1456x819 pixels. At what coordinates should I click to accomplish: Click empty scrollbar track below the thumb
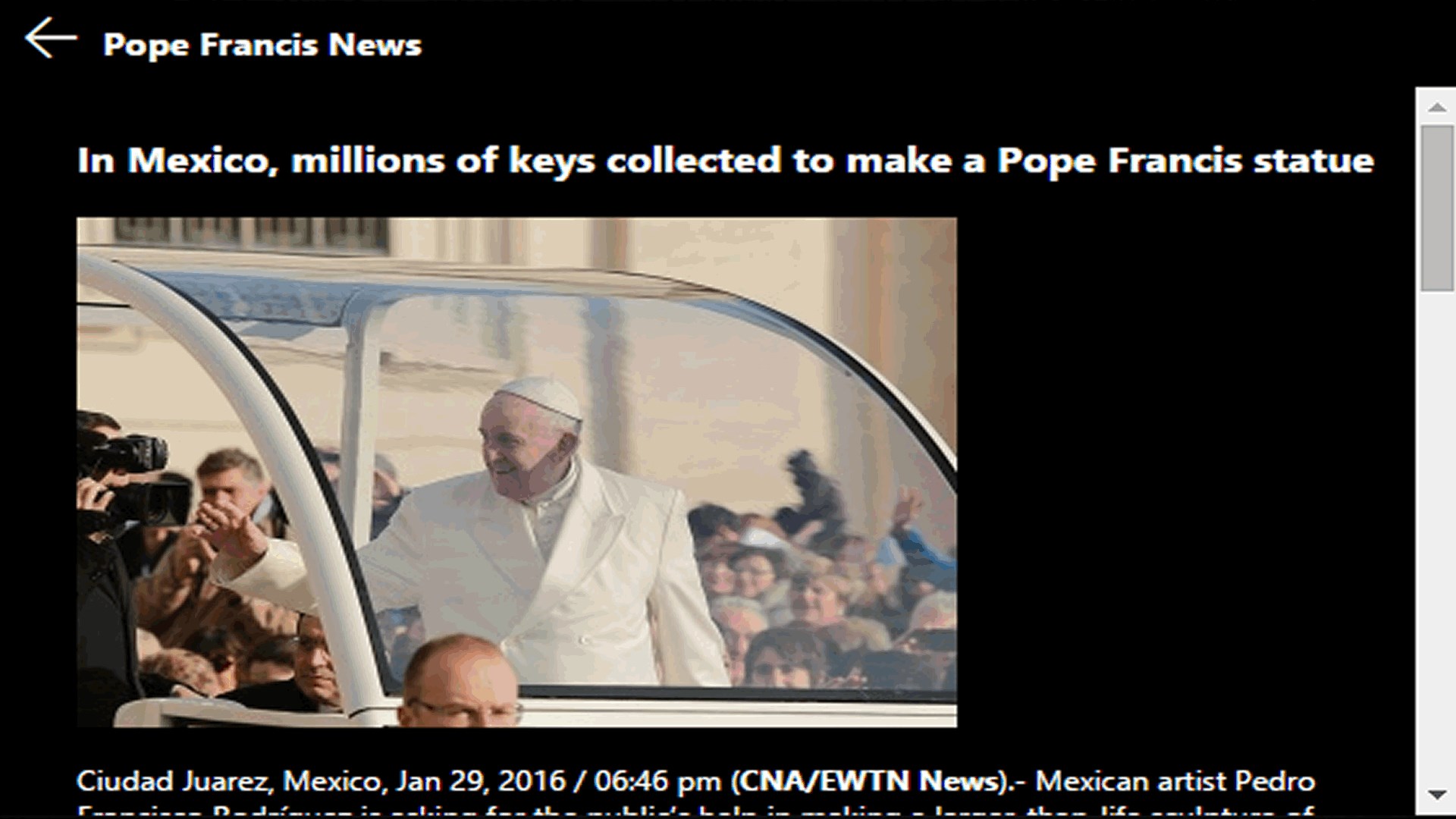(1436, 531)
